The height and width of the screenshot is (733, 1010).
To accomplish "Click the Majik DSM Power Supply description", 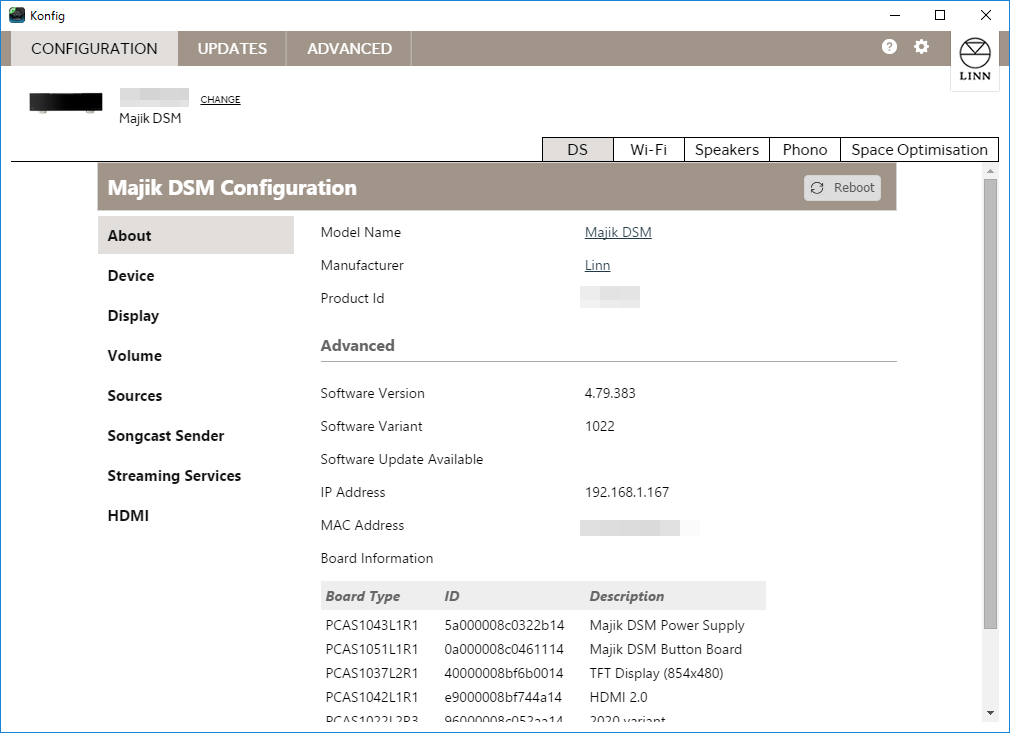I will (x=667, y=625).
